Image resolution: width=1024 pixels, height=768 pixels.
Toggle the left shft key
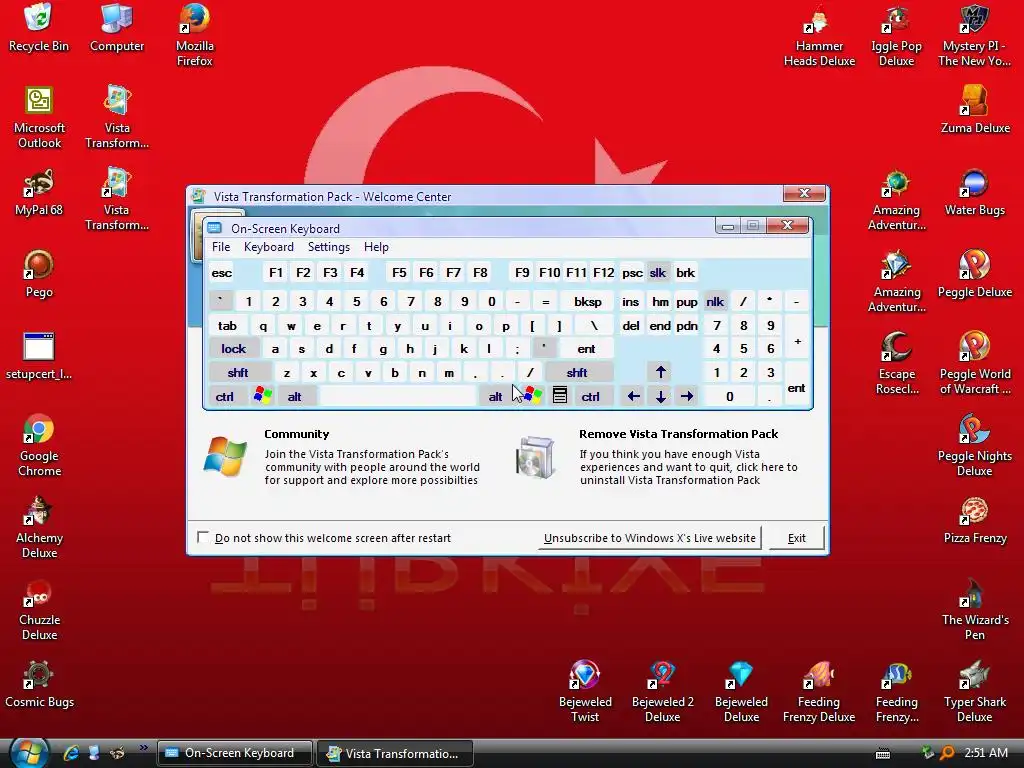[238, 372]
